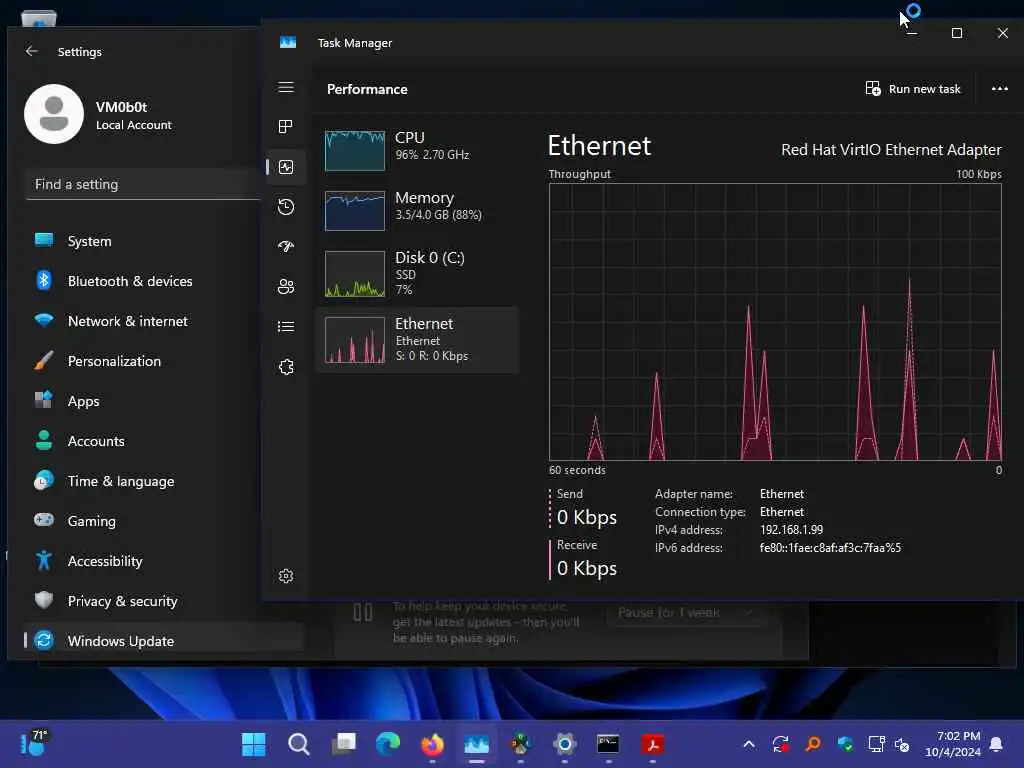Open Users page icon in Task Manager
This screenshot has width=1024, height=768.
[286, 287]
